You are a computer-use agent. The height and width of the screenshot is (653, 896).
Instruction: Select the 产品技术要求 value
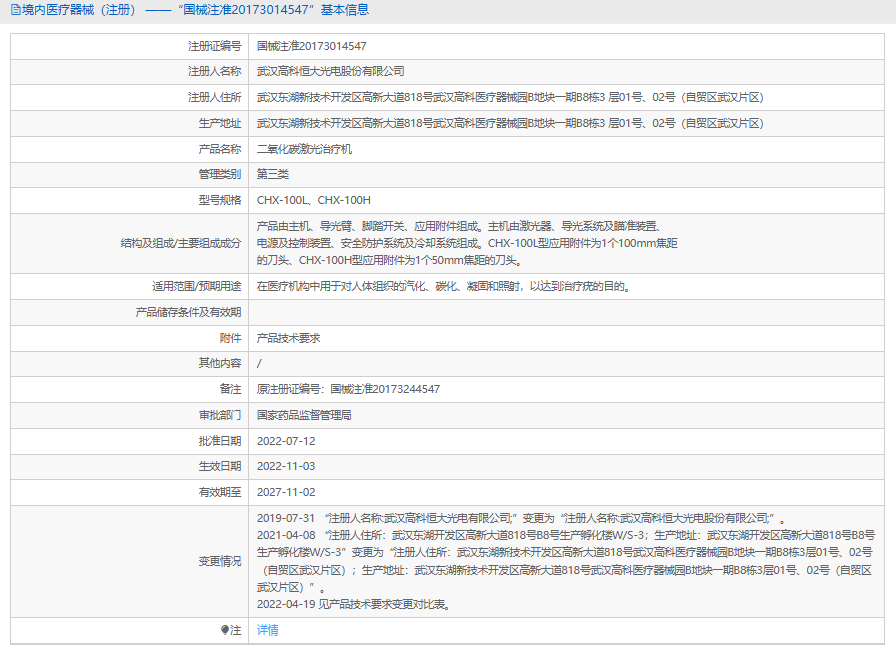289,338
